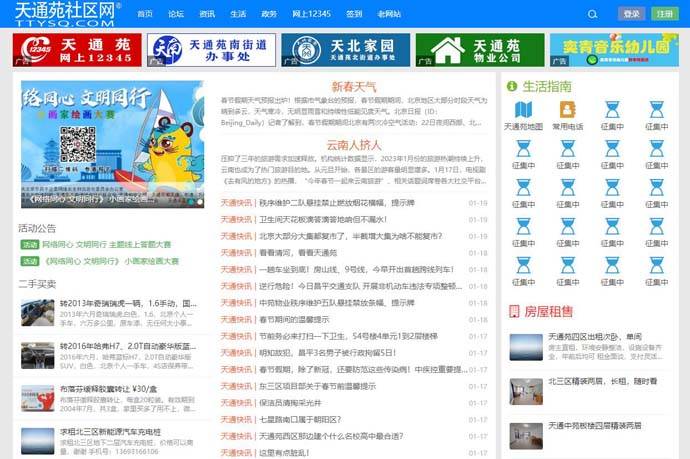Open the 小画家绘画大赛 activity notice link

110,261
